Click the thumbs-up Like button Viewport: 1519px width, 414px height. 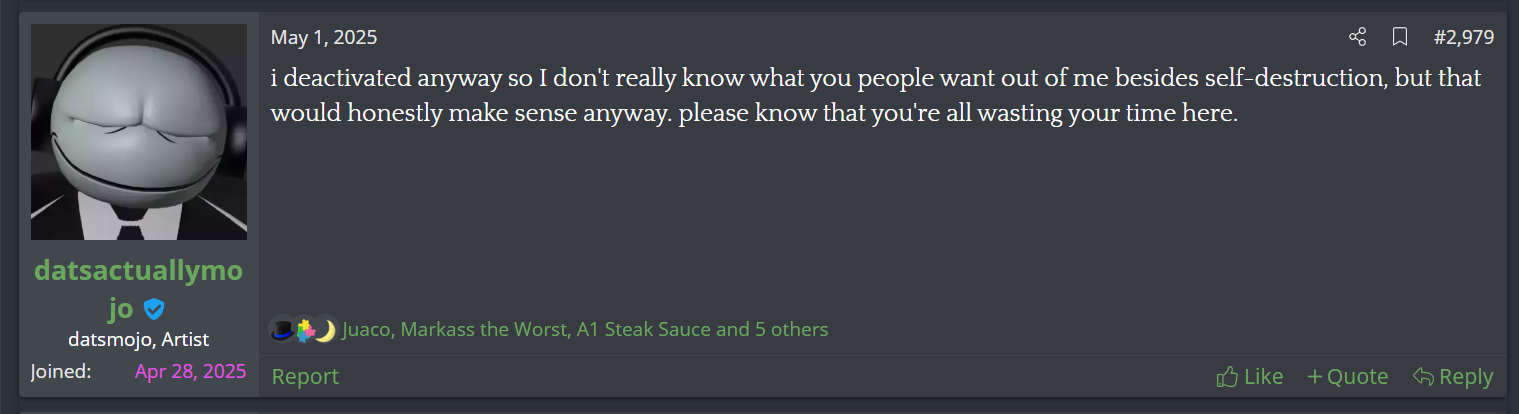point(1249,377)
